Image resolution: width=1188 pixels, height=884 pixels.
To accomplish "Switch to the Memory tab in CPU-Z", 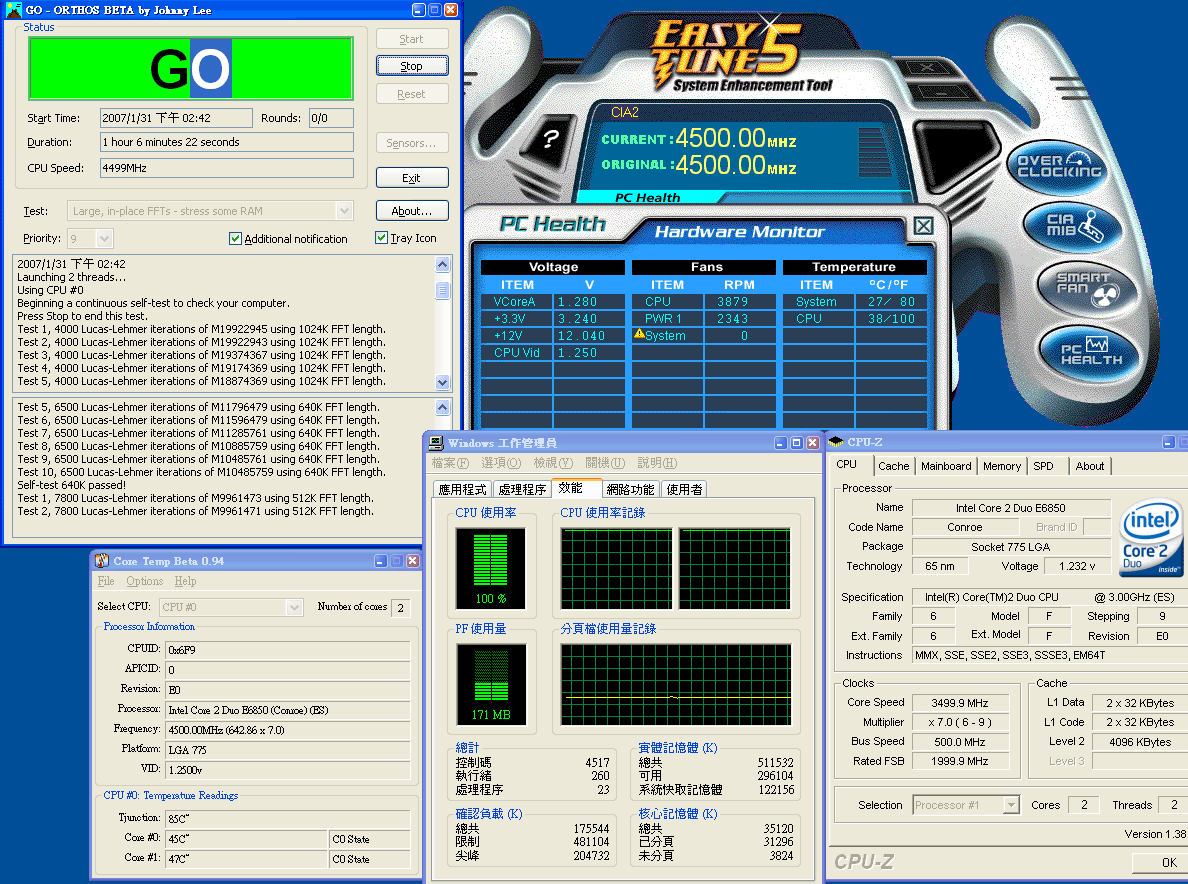I will pos(1002,466).
